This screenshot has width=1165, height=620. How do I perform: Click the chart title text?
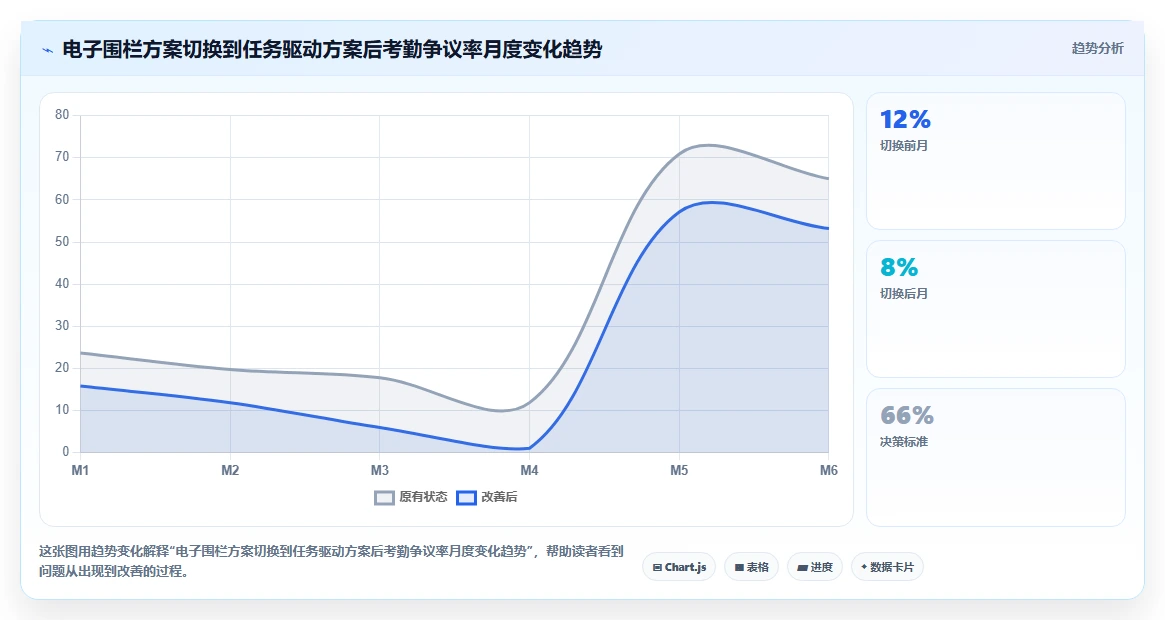(x=332, y=50)
